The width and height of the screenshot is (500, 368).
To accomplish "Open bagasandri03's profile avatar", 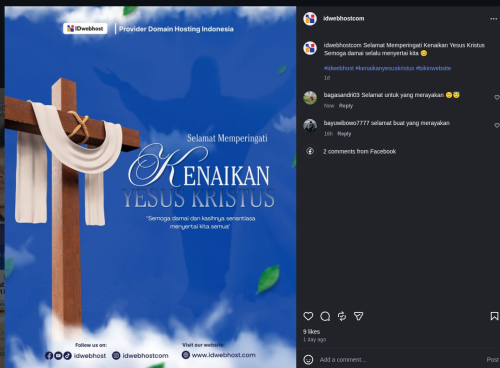I will (310, 98).
